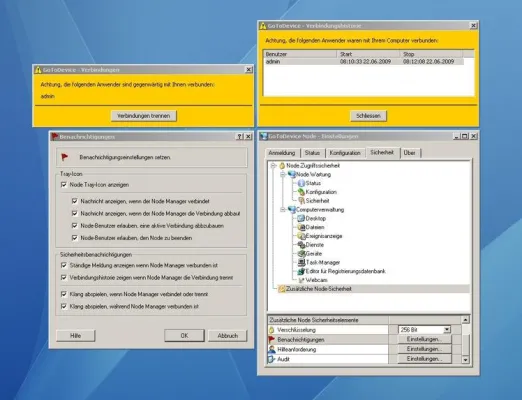The width and height of the screenshot is (522, 400).
Task: Click the Webcam icon in tree
Action: tap(301, 280)
